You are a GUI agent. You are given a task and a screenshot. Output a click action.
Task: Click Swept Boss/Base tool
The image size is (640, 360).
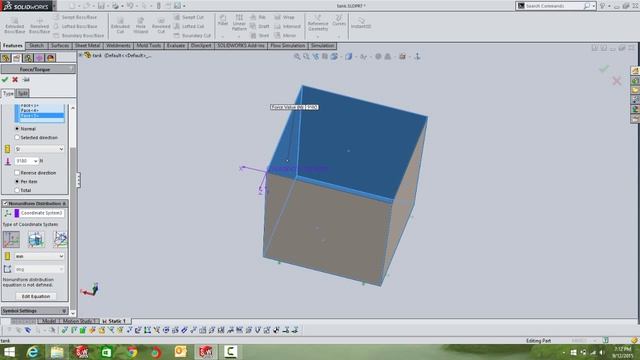pos(75,17)
